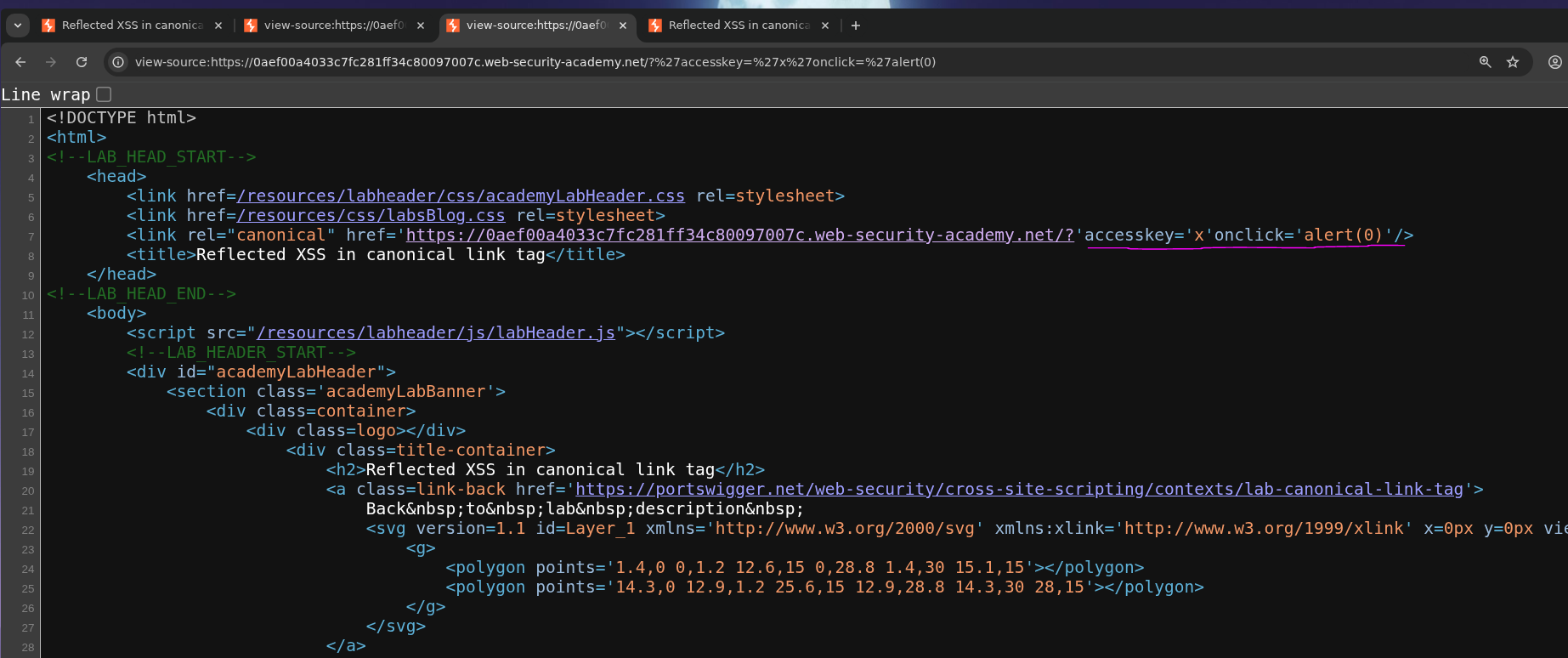Screen dimensions: 1568x658
Task: Open the canonical href web-security-academy link
Action: point(740,235)
